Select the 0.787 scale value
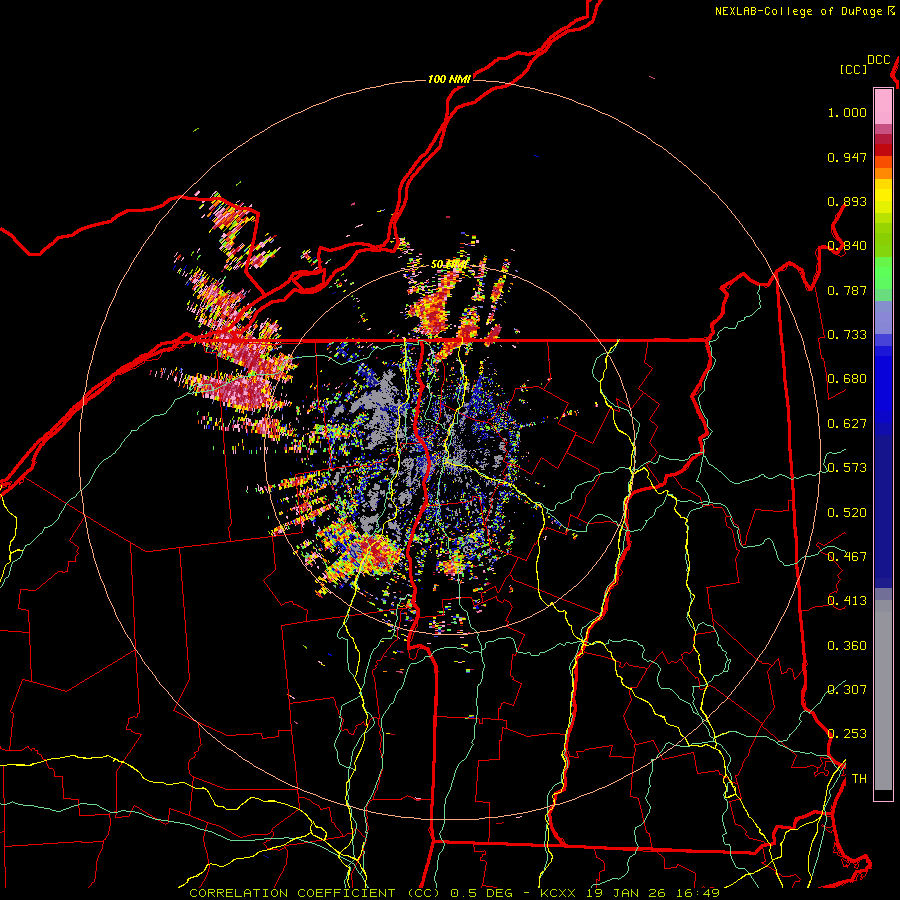Image resolution: width=900 pixels, height=900 pixels. (847, 290)
